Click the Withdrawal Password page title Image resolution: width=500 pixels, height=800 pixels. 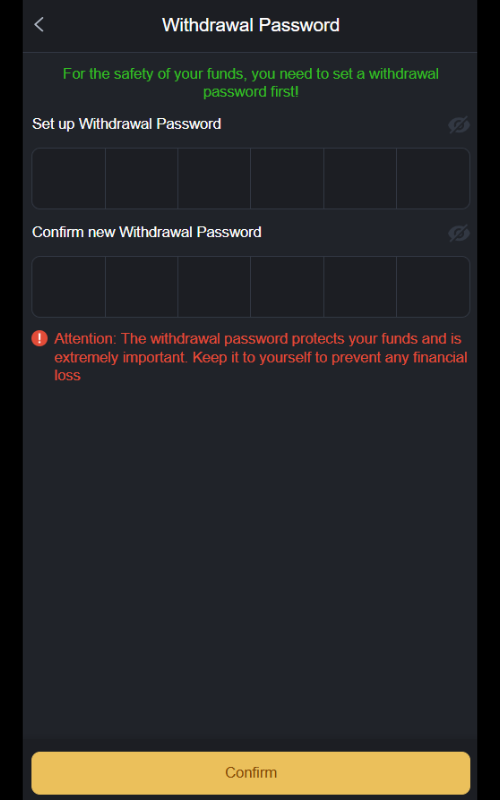coord(251,25)
